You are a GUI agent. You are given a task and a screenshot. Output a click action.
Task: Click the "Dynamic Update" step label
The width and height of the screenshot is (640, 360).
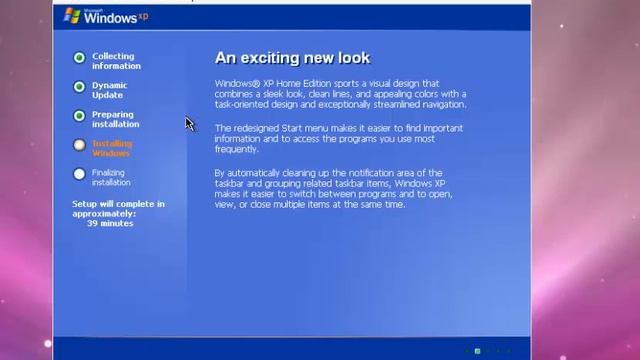point(109,90)
